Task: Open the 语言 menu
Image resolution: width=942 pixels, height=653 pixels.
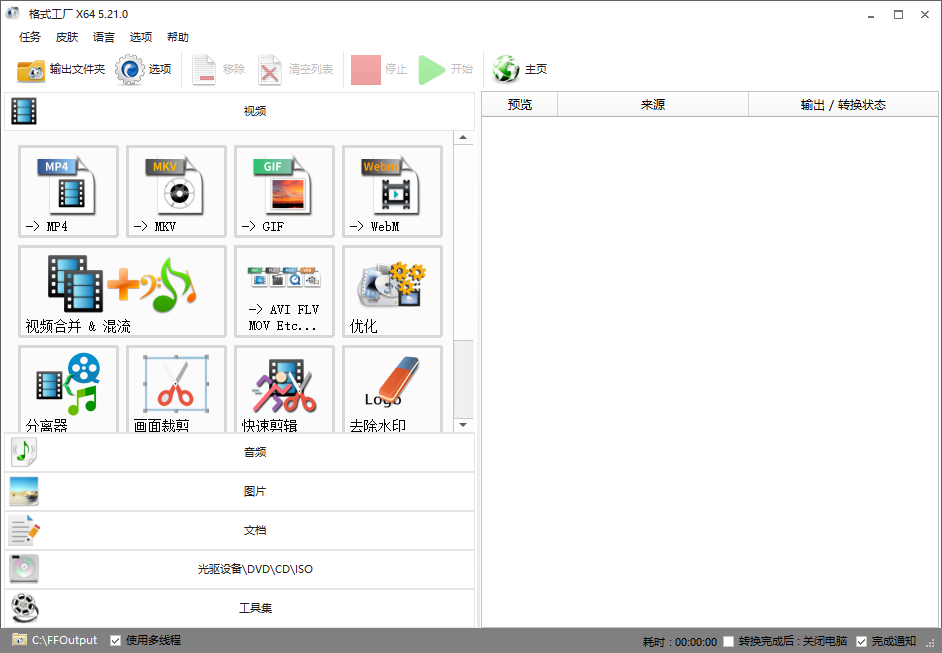Action: [103, 37]
